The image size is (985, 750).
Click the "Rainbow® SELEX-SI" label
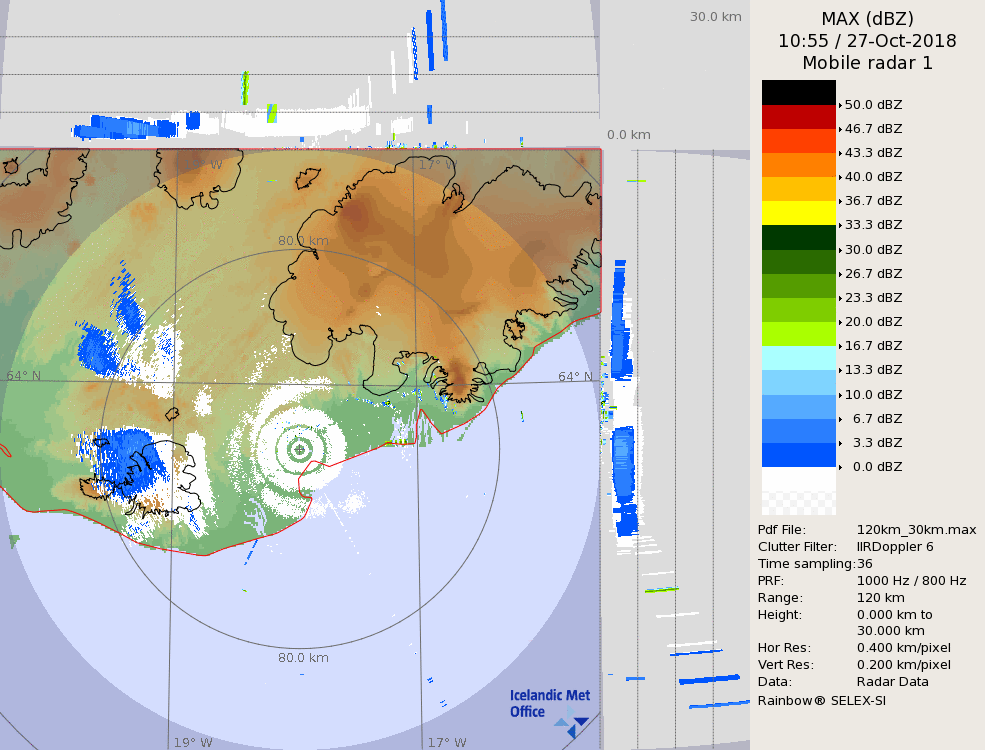click(821, 700)
